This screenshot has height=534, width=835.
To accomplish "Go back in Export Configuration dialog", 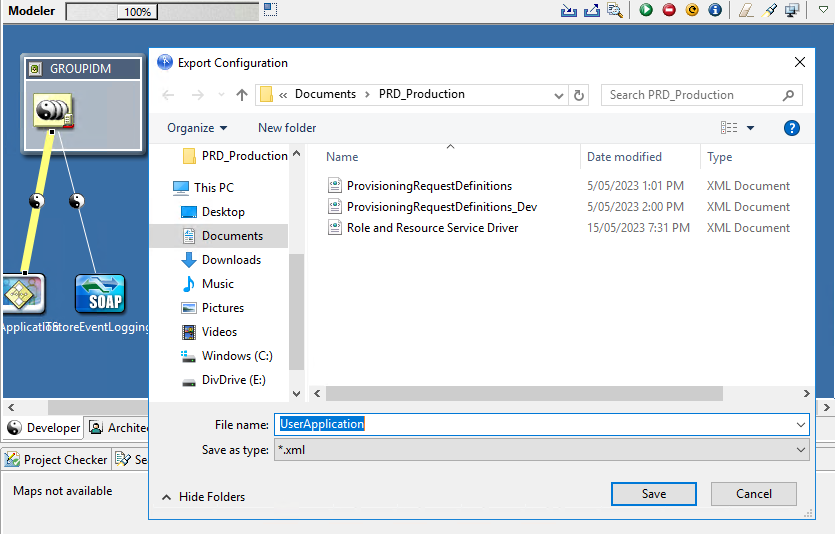I will pyautogui.click(x=168, y=95).
